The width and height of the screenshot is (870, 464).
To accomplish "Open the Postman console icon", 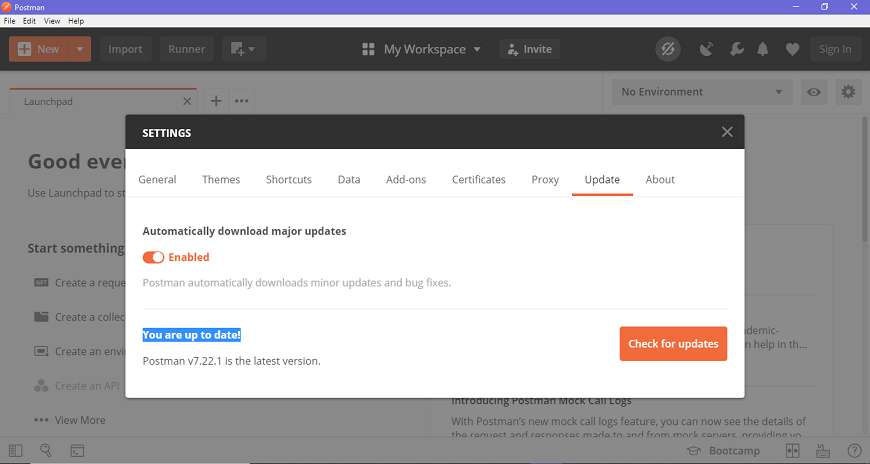I will tap(77, 451).
